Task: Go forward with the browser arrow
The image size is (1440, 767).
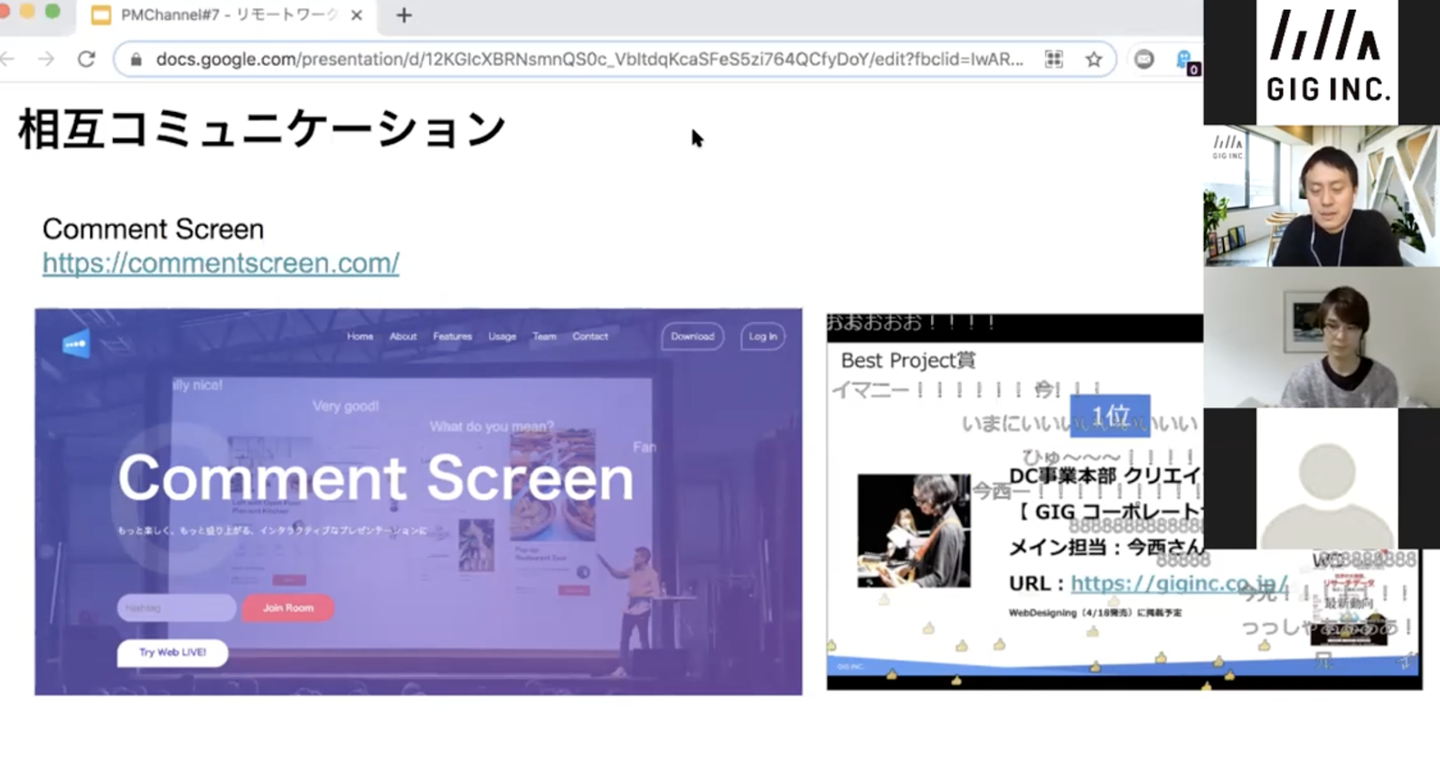Action: pos(46,59)
